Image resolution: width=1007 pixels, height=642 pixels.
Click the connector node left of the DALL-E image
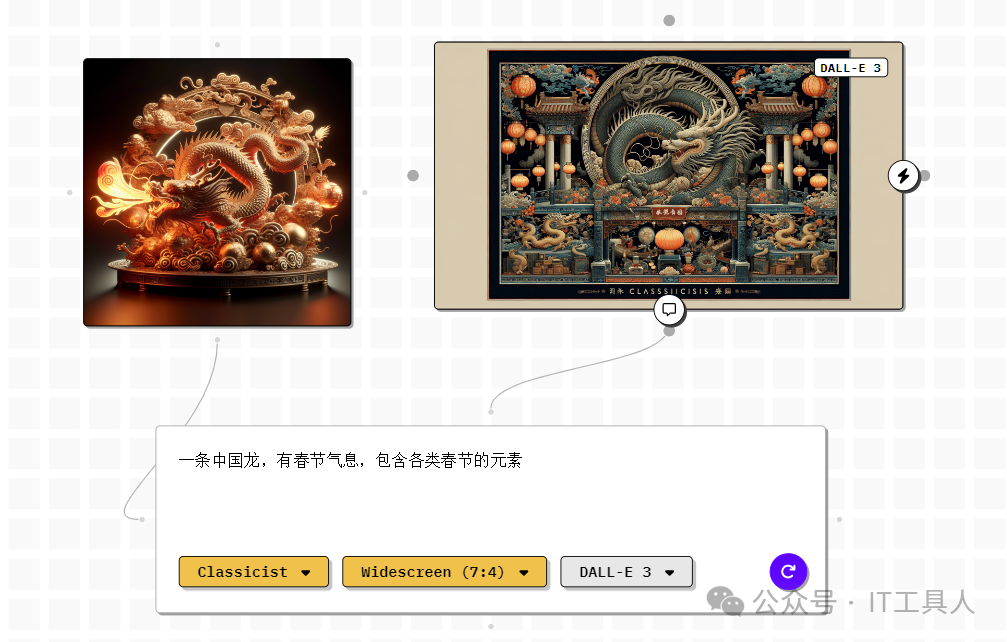pyautogui.click(x=413, y=175)
